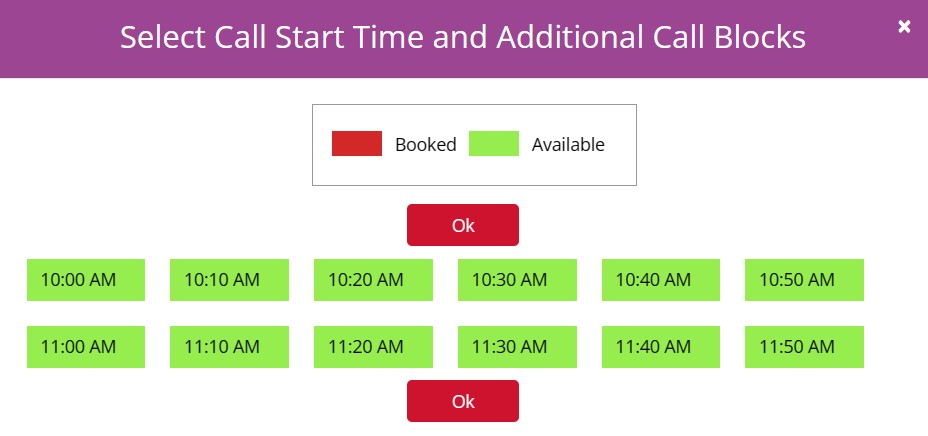This screenshot has height=436, width=928.
Task: Pick the 11:10 AM call block
Action: point(229,347)
